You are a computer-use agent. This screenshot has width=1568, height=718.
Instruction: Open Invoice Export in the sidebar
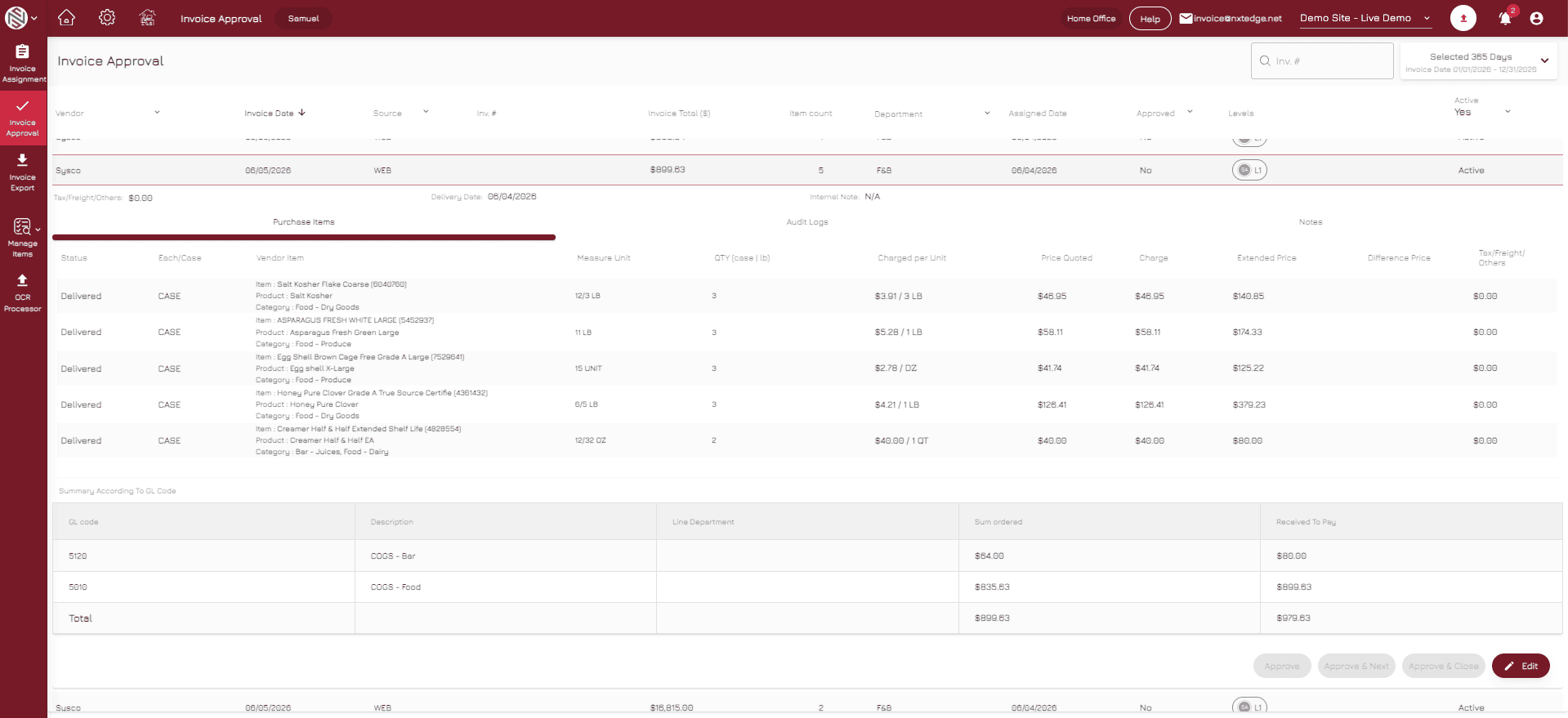point(23,172)
